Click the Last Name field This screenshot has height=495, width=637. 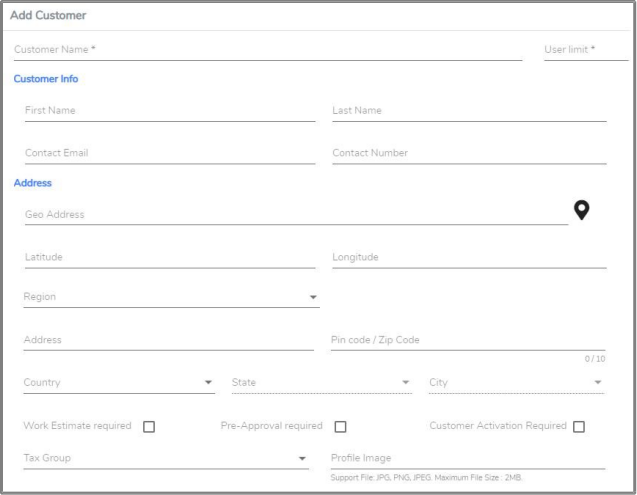pos(469,111)
